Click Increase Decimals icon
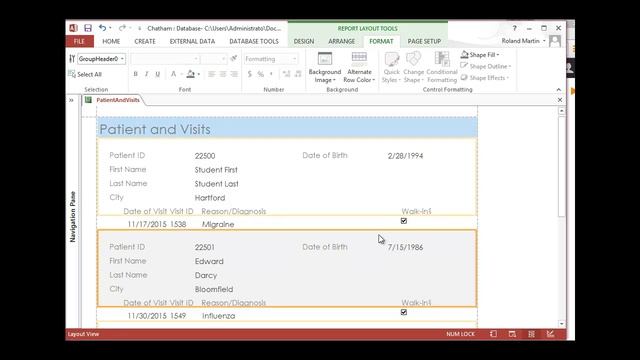This screenshot has width=640, height=360. point(286,74)
